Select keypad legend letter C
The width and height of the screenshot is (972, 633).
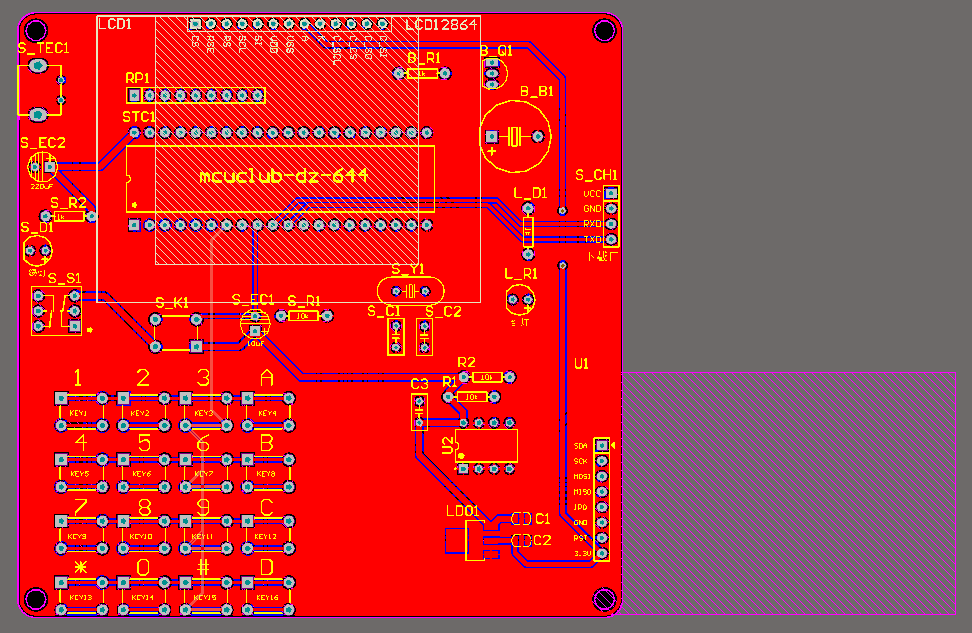point(267,507)
